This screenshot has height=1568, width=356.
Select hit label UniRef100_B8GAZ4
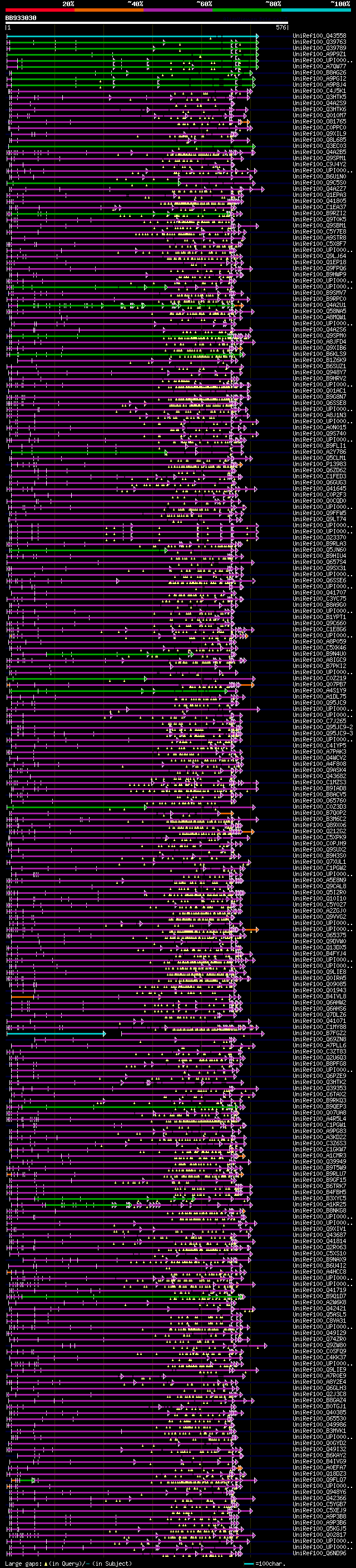coord(319,1400)
